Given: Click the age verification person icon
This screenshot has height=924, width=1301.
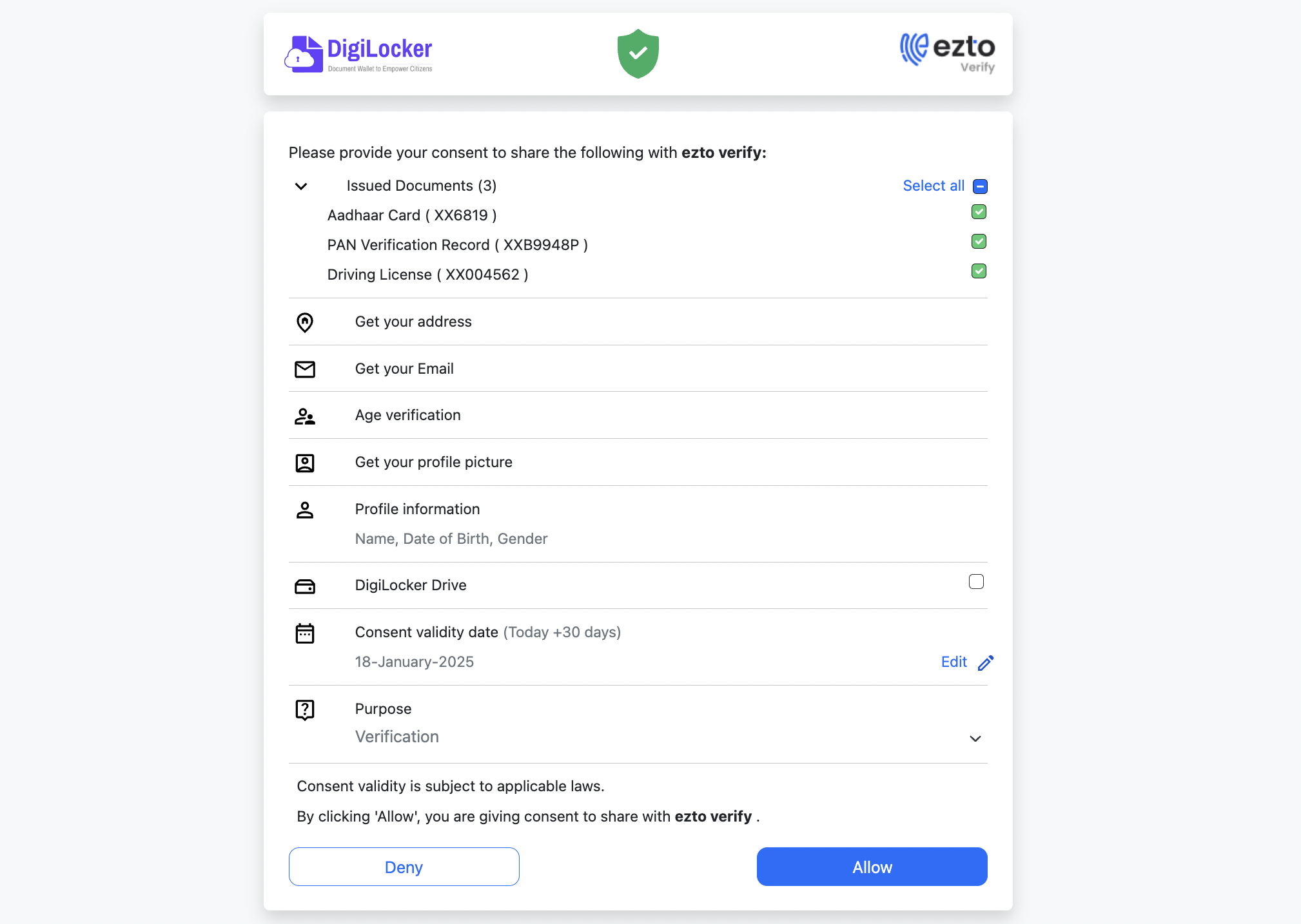Looking at the screenshot, I should [304, 415].
